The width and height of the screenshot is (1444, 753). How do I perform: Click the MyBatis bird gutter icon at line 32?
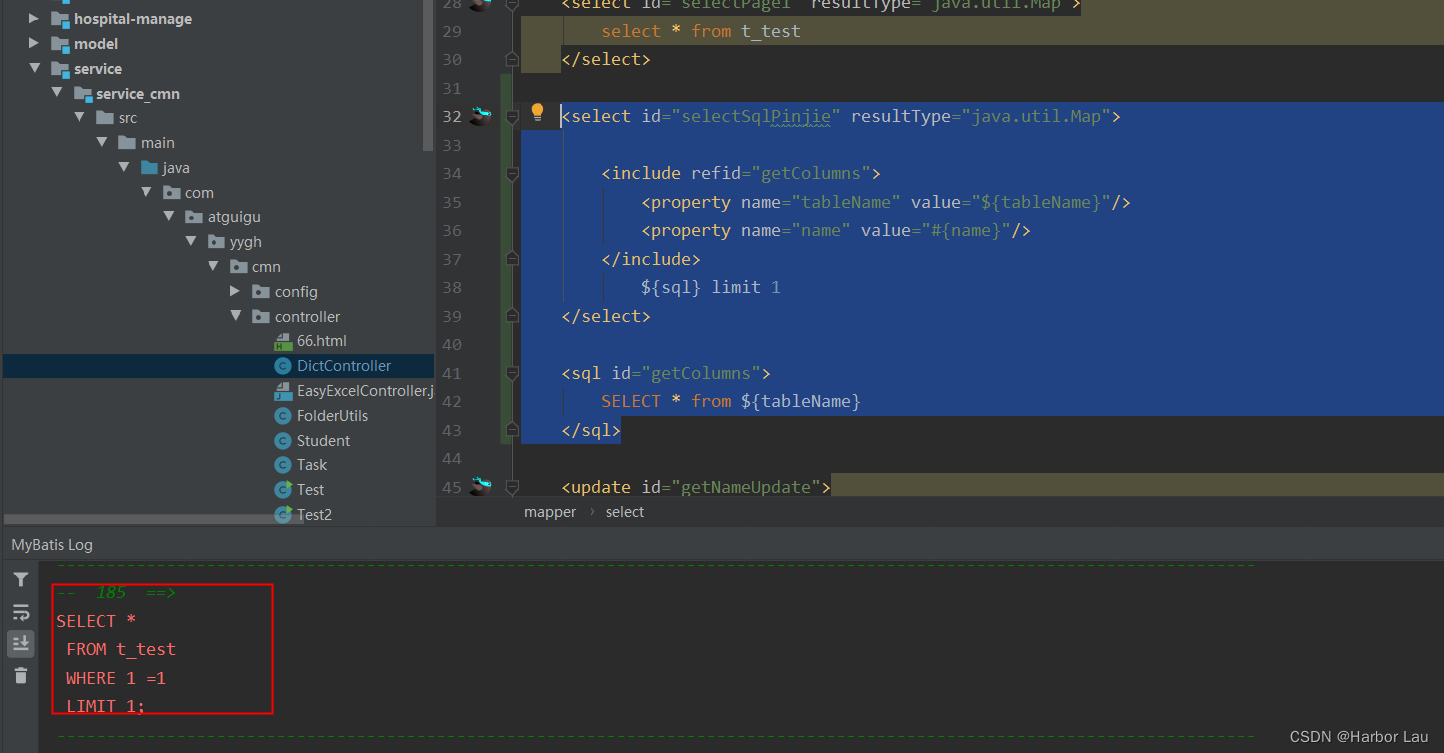click(x=481, y=115)
